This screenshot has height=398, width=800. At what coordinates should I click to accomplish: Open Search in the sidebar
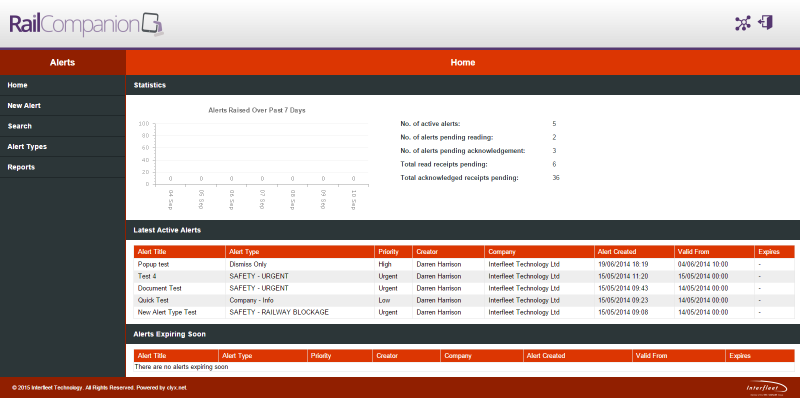(x=62, y=126)
